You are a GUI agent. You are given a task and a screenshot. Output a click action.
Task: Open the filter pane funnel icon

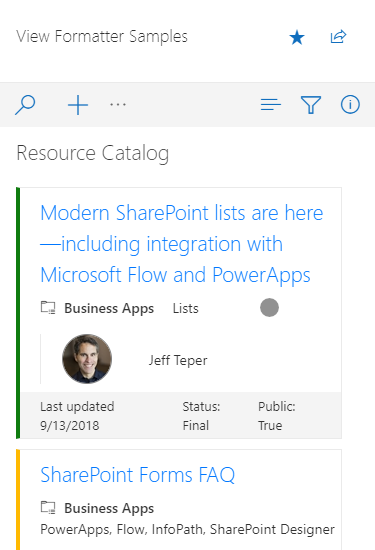click(x=311, y=105)
